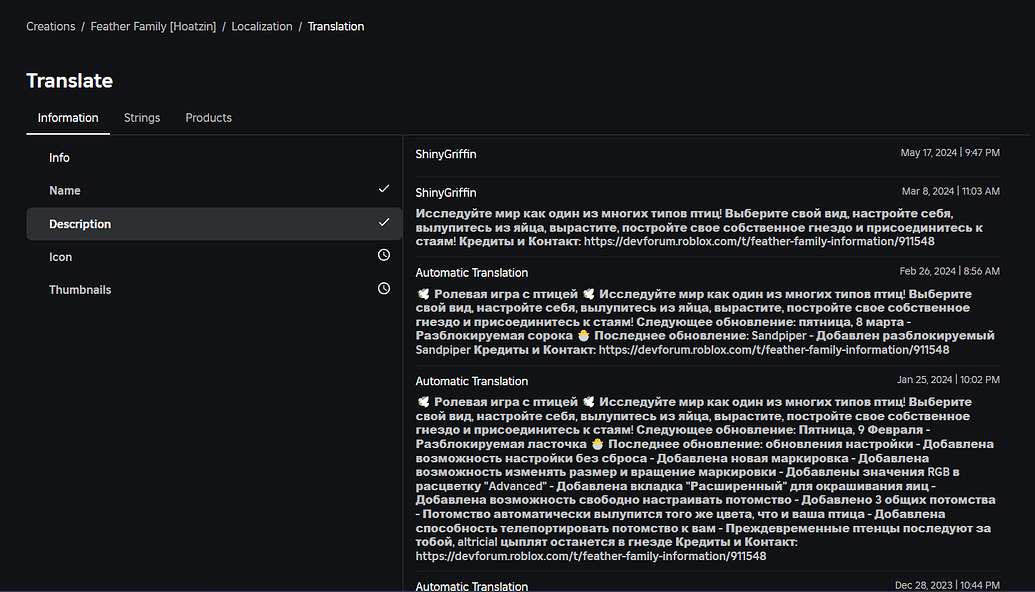The width and height of the screenshot is (1035, 592).
Task: Click the Translation breadcrumb entry
Action: [336, 26]
